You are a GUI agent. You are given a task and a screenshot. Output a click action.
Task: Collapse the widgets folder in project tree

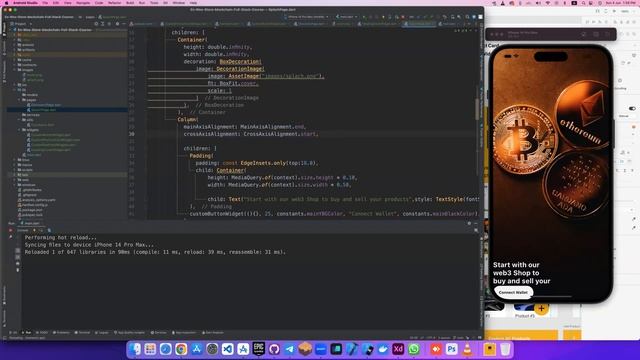coord(19,130)
